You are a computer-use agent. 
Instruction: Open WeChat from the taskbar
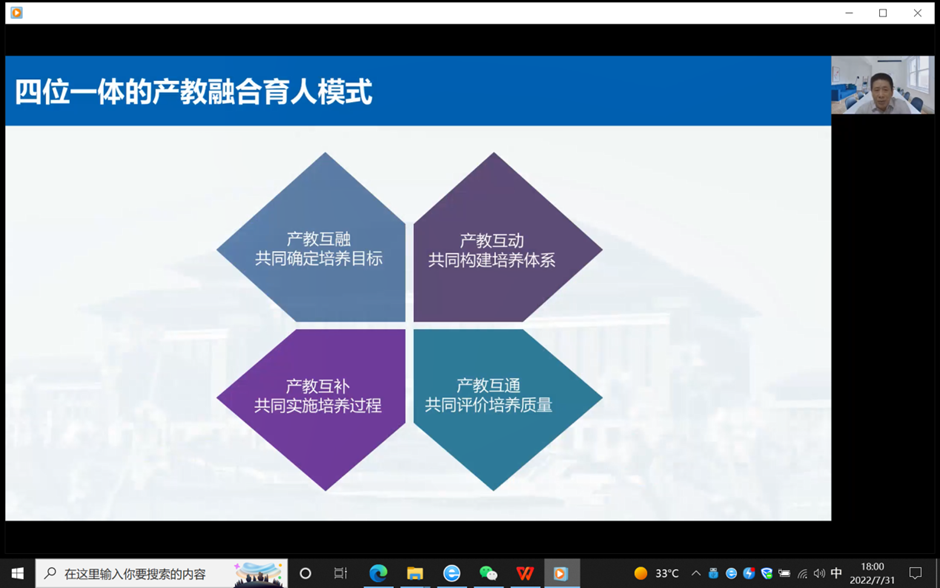tap(488, 573)
